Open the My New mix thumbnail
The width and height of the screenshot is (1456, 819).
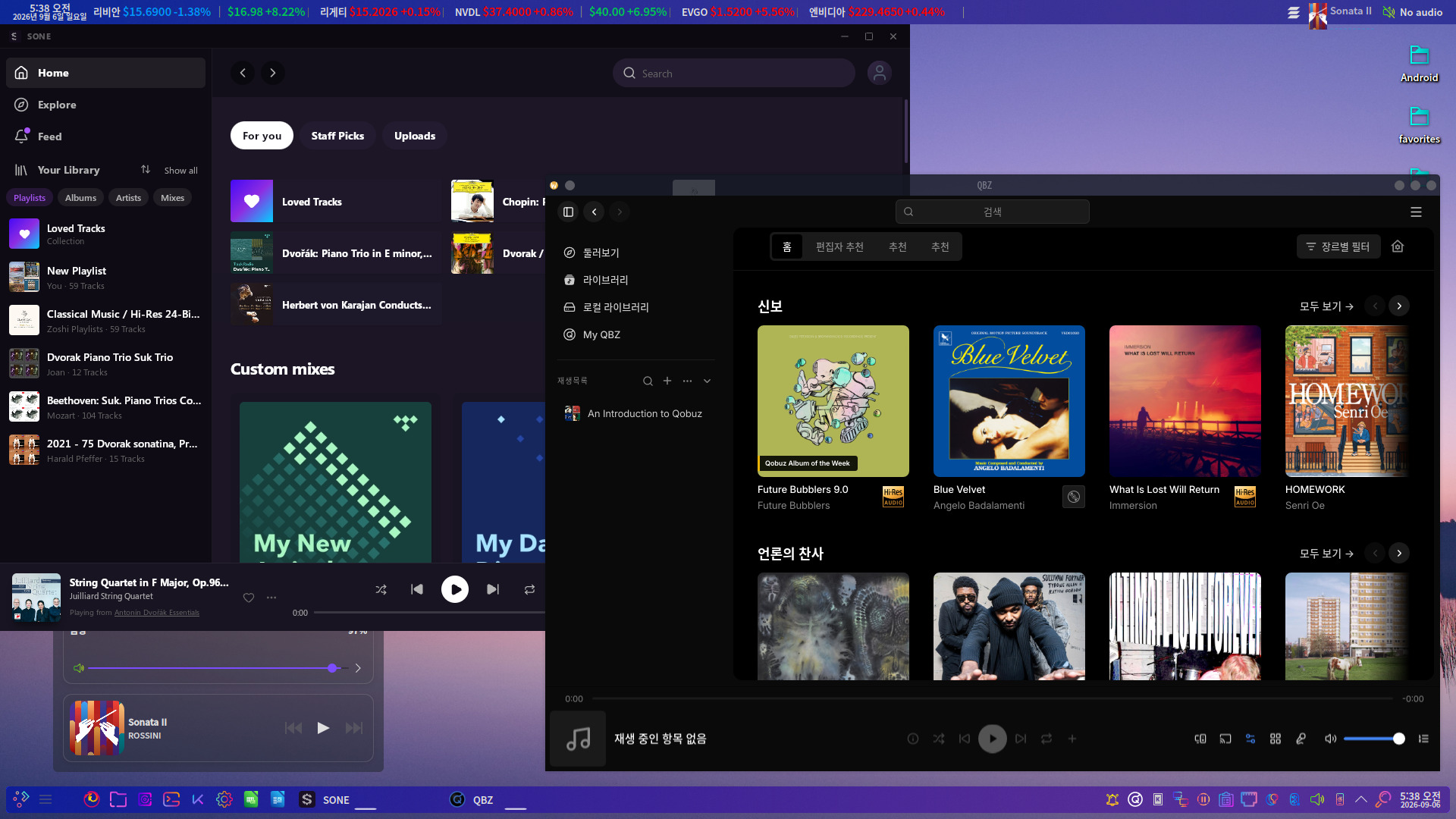335,482
